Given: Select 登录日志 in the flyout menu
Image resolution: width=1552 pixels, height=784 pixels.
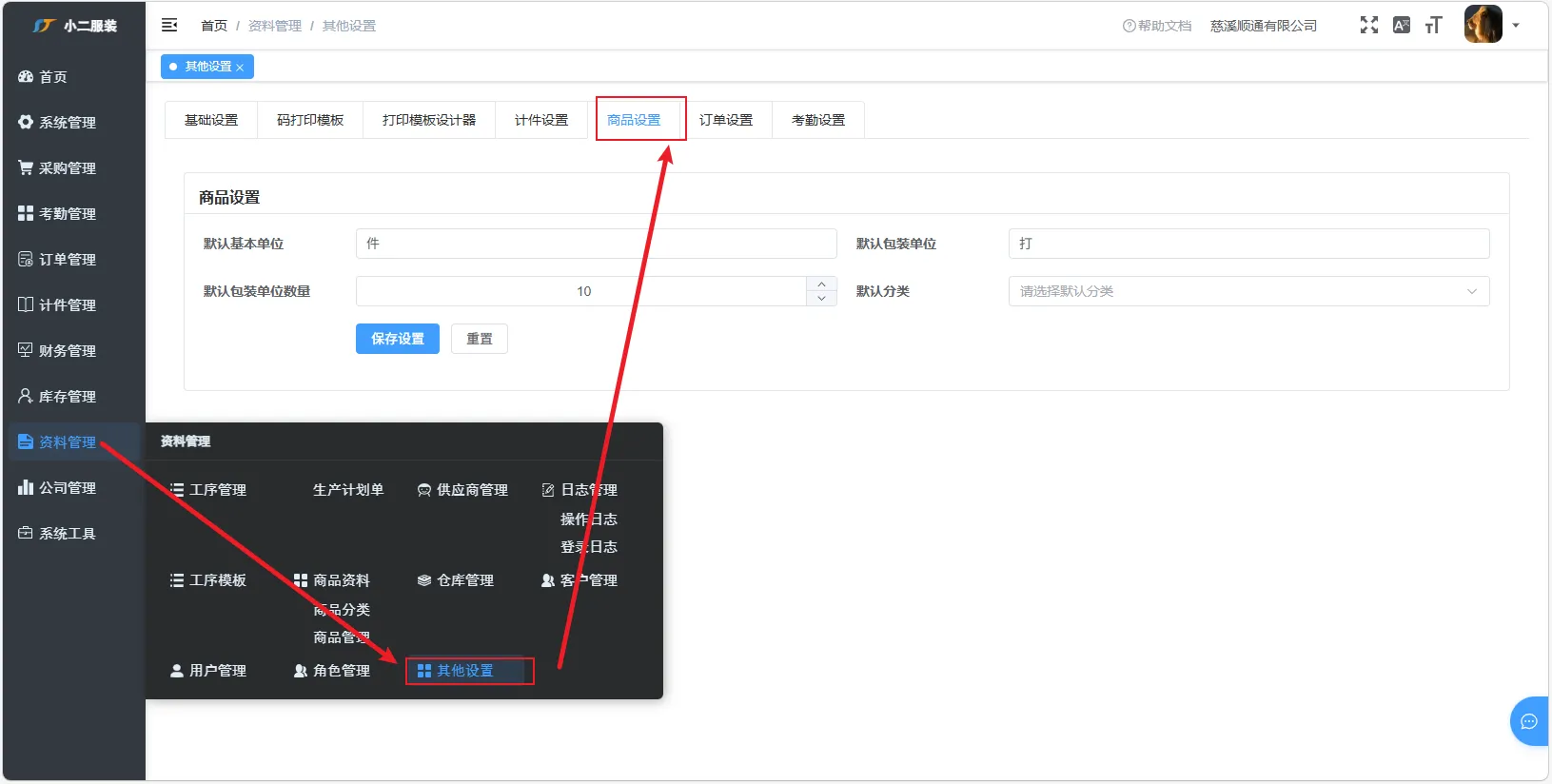Looking at the screenshot, I should tap(589, 547).
